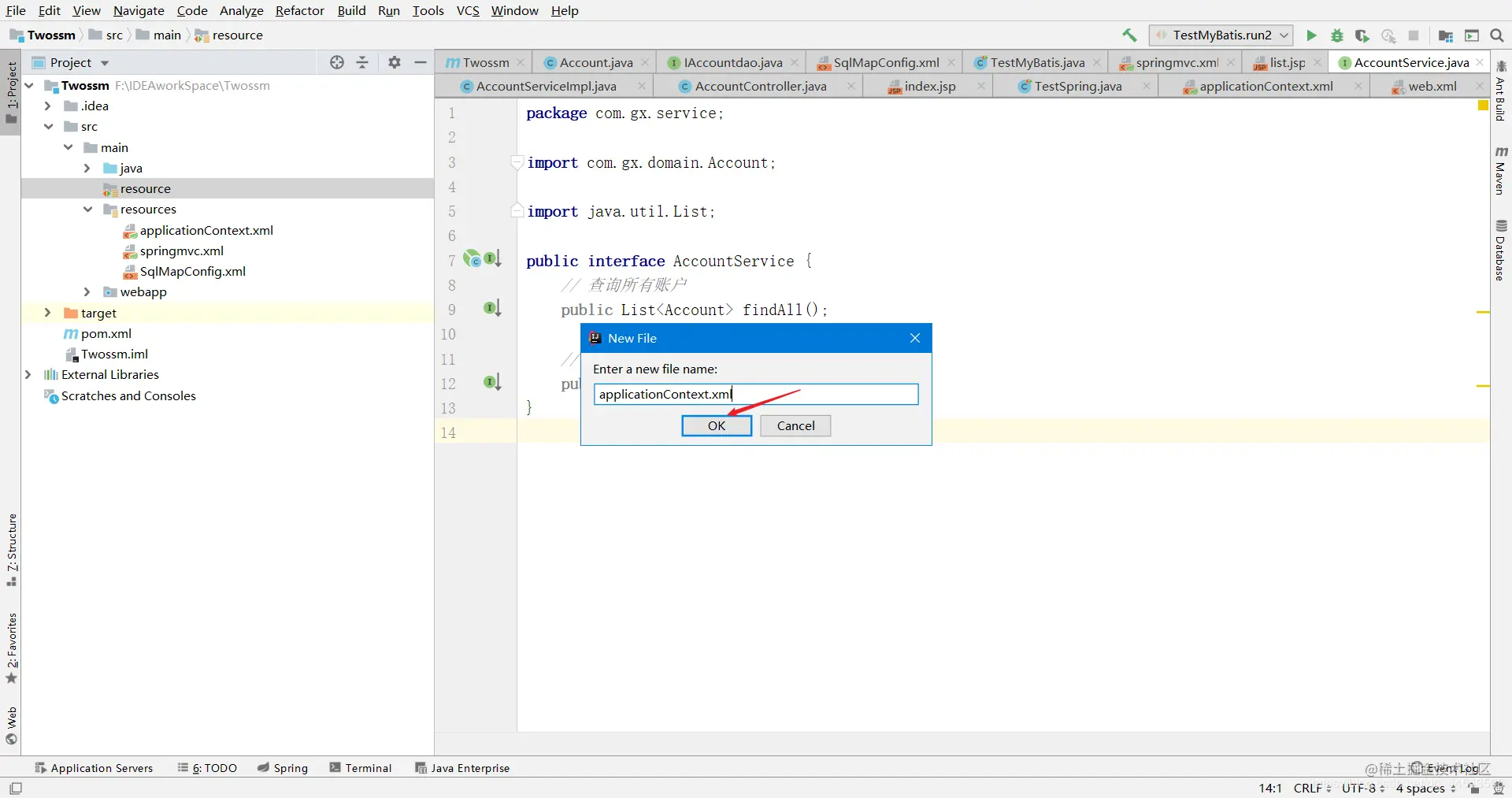The image size is (1512, 798).
Task: Click the Build project hammer icon
Action: tap(1129, 35)
